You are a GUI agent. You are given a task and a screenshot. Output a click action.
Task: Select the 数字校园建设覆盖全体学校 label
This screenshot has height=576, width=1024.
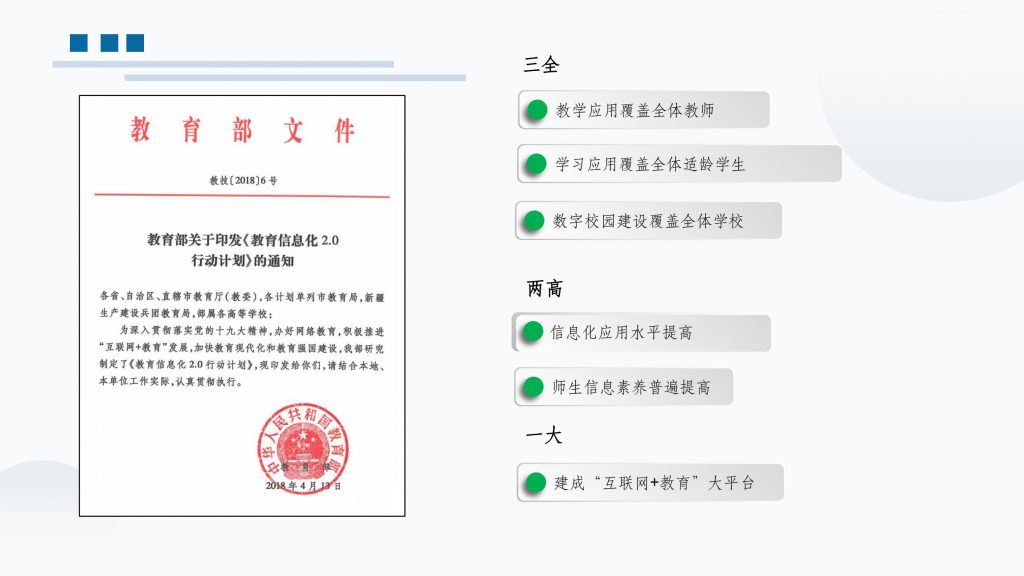click(x=648, y=221)
